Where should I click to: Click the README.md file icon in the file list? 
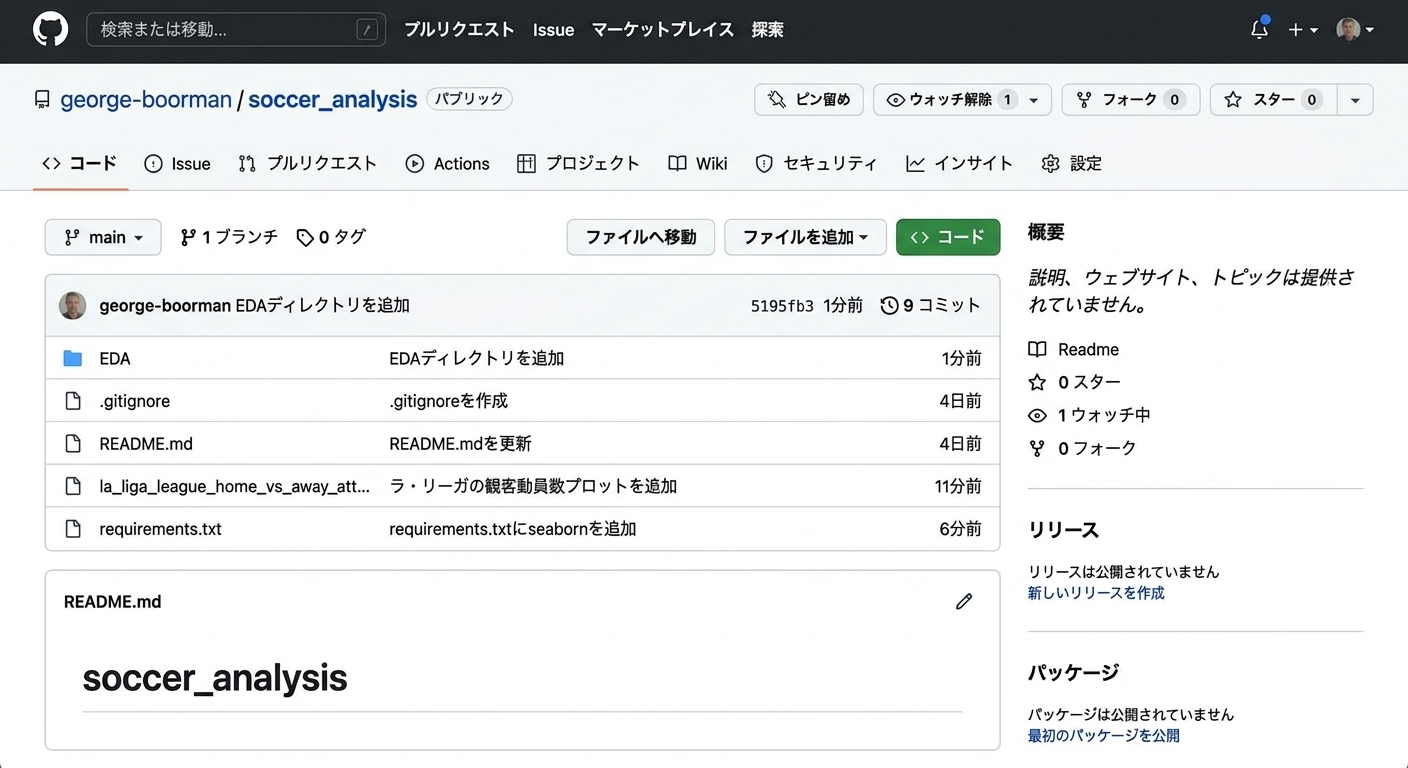pos(73,443)
